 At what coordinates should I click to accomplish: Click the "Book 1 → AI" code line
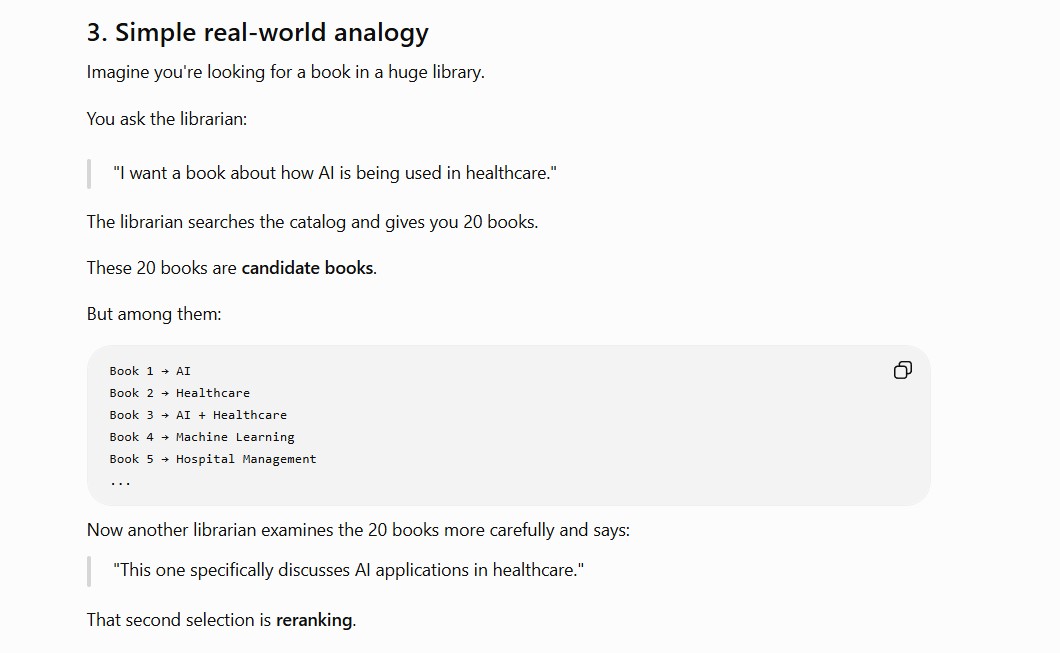coord(150,371)
